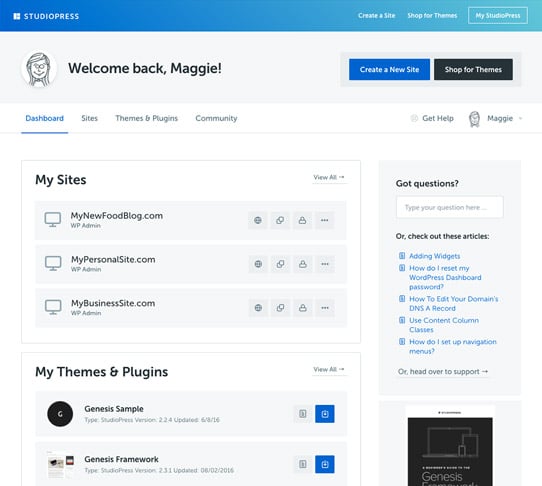The image size is (542, 486).
Task: Open globe icon for MyBusinessSite.com
Action: coord(258,308)
